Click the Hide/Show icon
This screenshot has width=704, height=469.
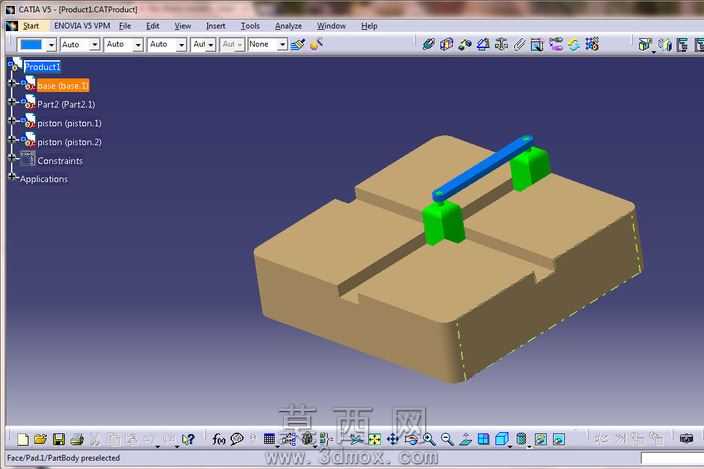(x=541, y=439)
